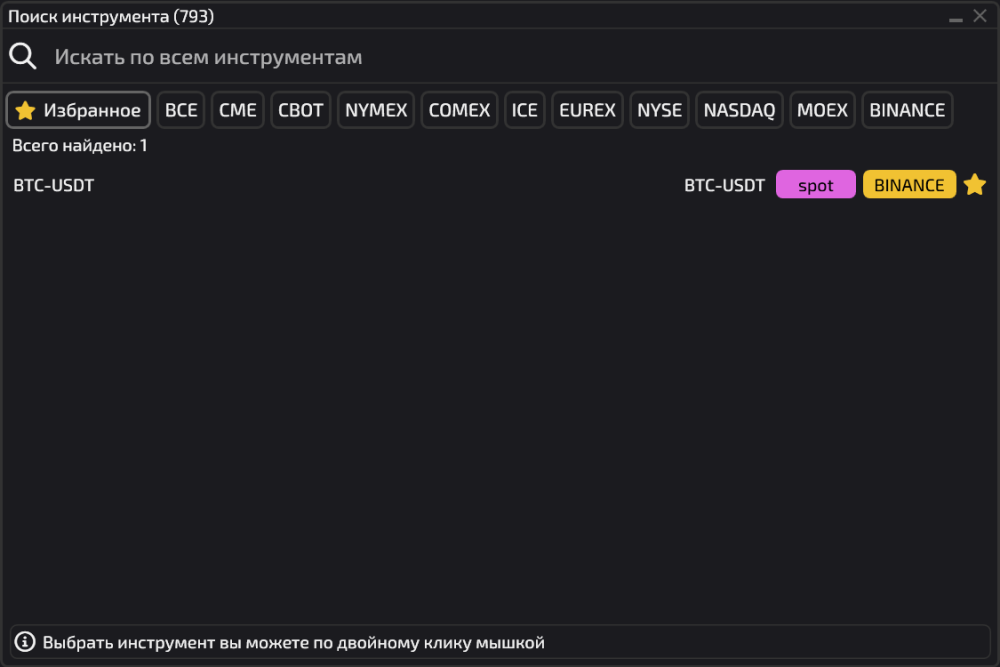Remove BTC-USDT from favorites via star

pos(975,185)
